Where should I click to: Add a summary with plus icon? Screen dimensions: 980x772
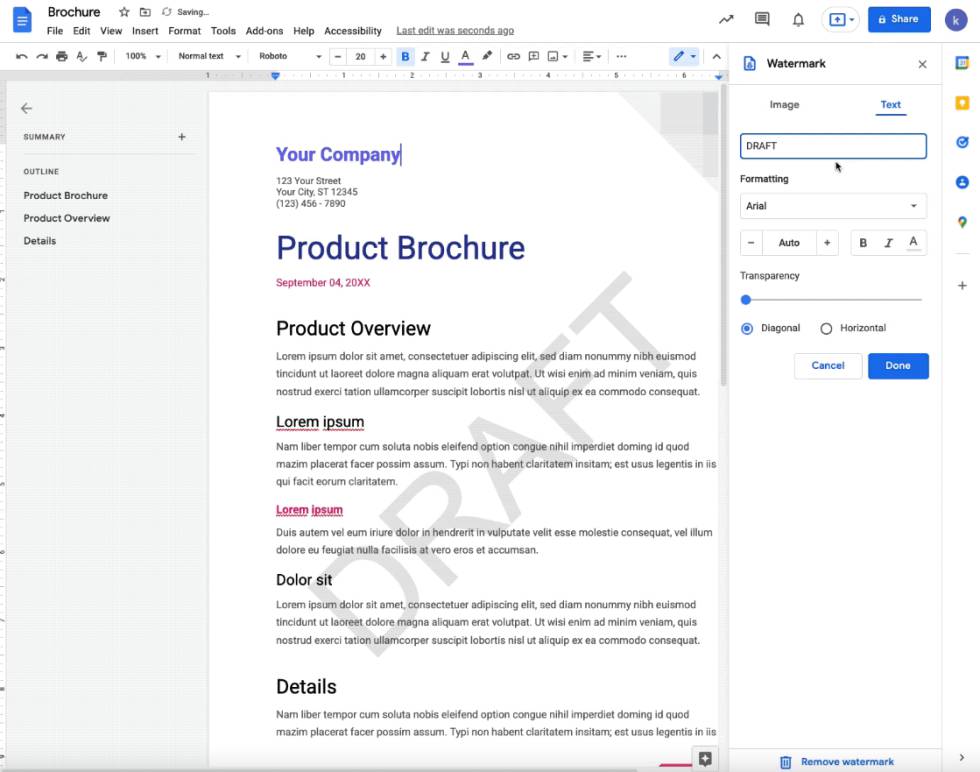(182, 136)
